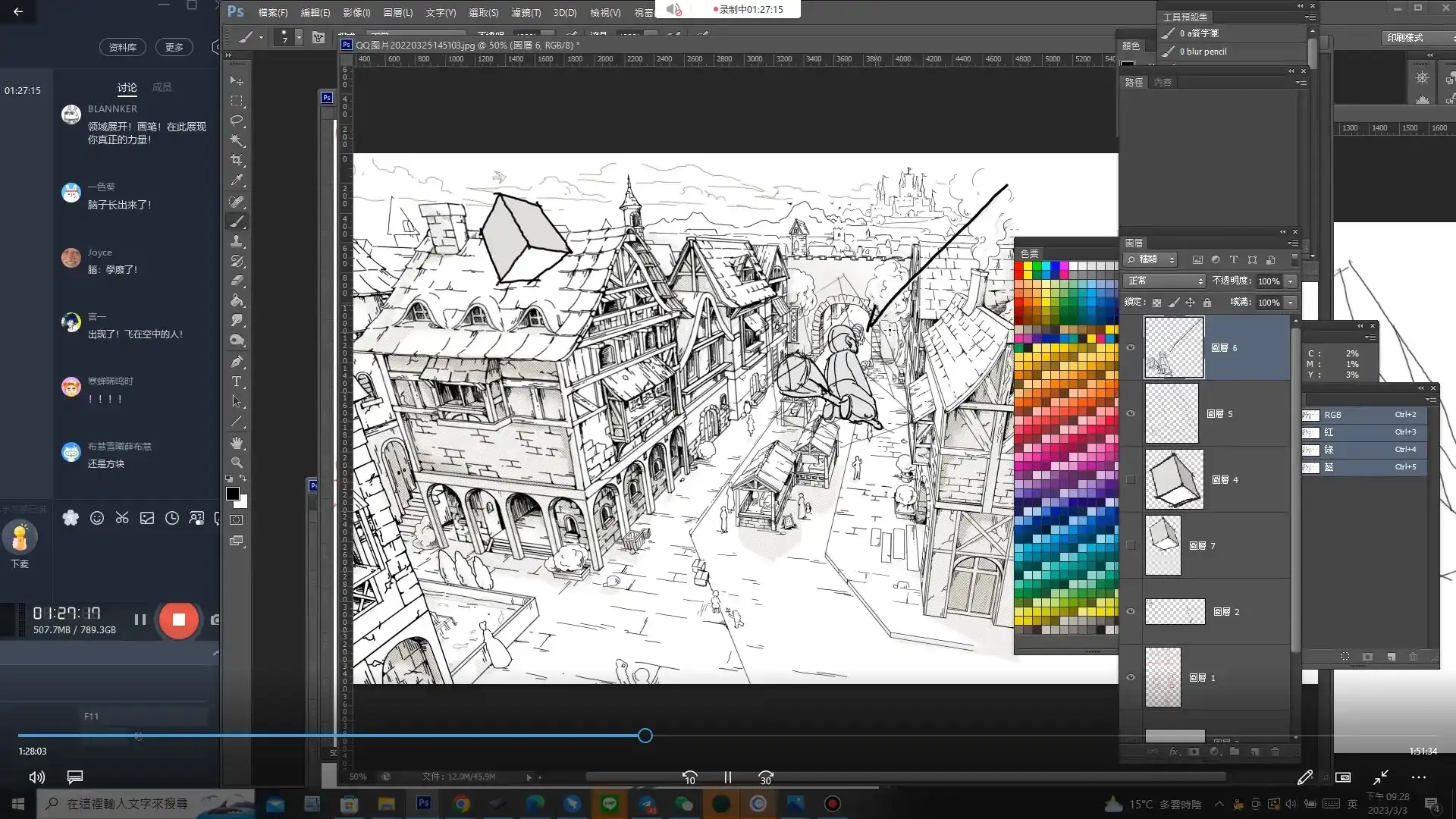Open the layer filter 種類 dropdown
This screenshot has height=819, width=1456.
[1151, 259]
